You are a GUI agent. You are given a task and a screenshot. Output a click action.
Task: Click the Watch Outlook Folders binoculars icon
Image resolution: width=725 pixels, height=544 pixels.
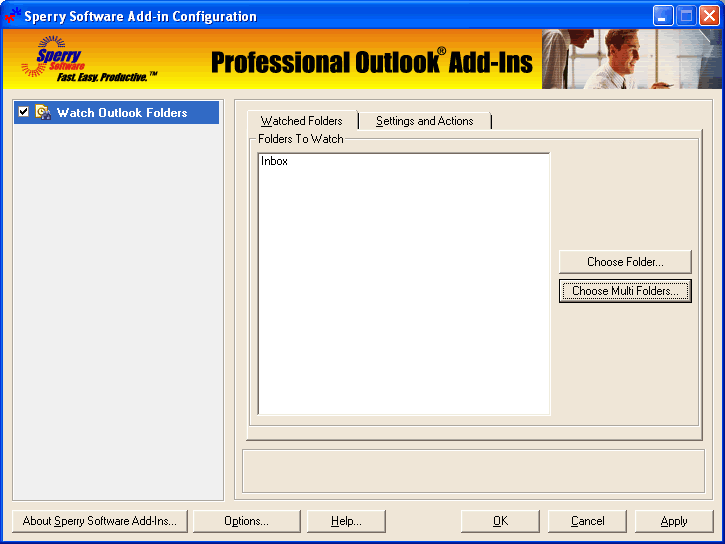coord(43,113)
